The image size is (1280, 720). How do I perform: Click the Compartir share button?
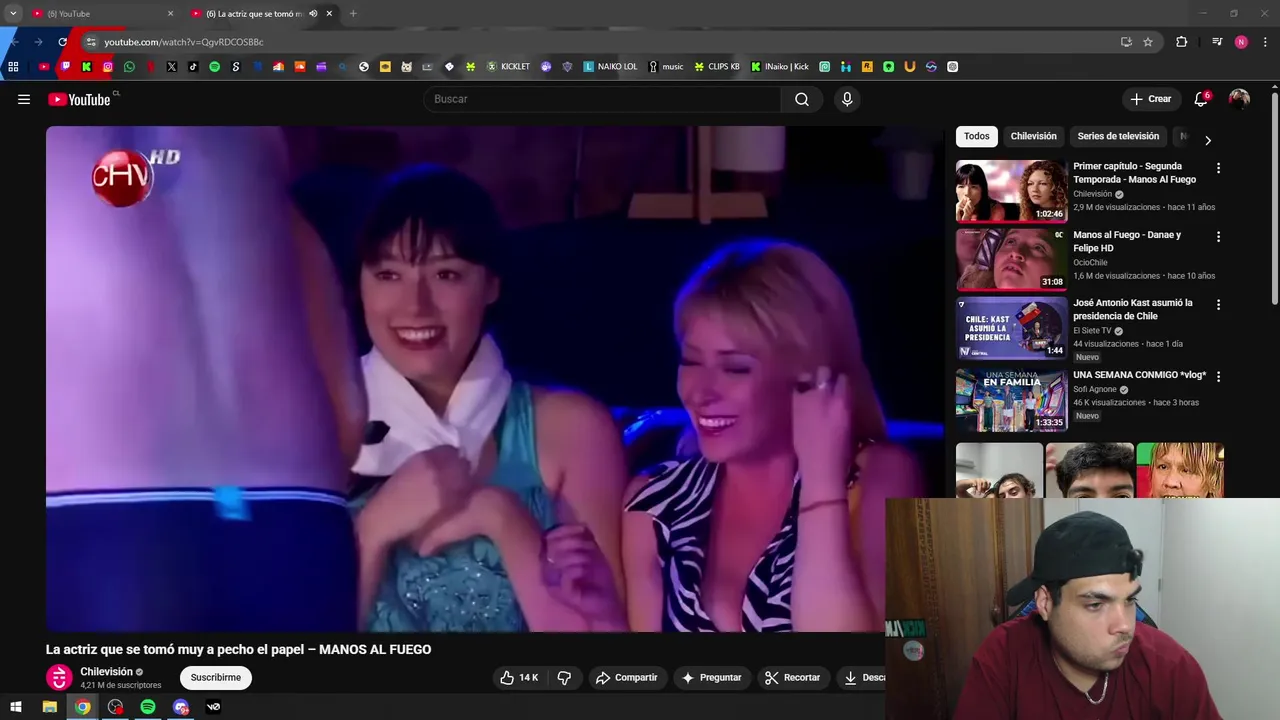(626, 677)
